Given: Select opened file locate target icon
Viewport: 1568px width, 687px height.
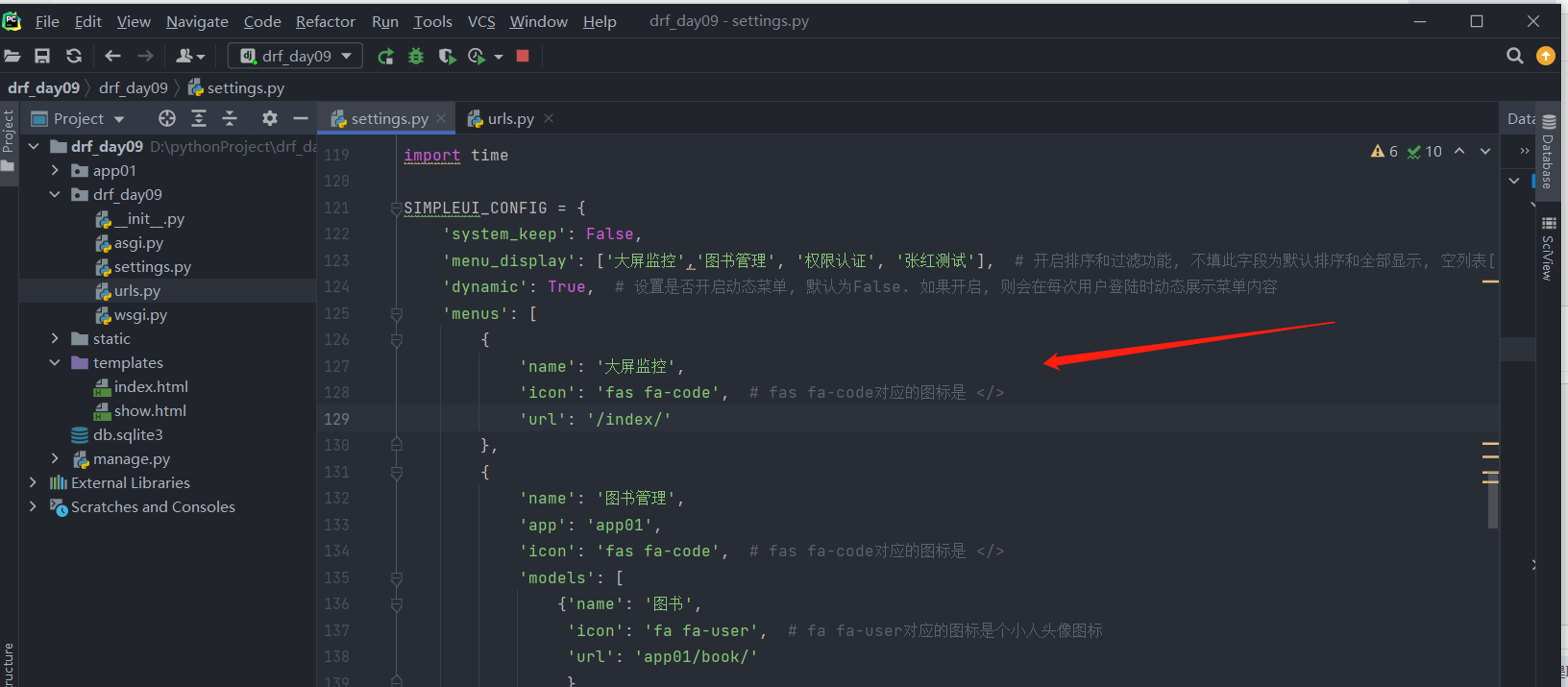Looking at the screenshot, I should (167, 118).
